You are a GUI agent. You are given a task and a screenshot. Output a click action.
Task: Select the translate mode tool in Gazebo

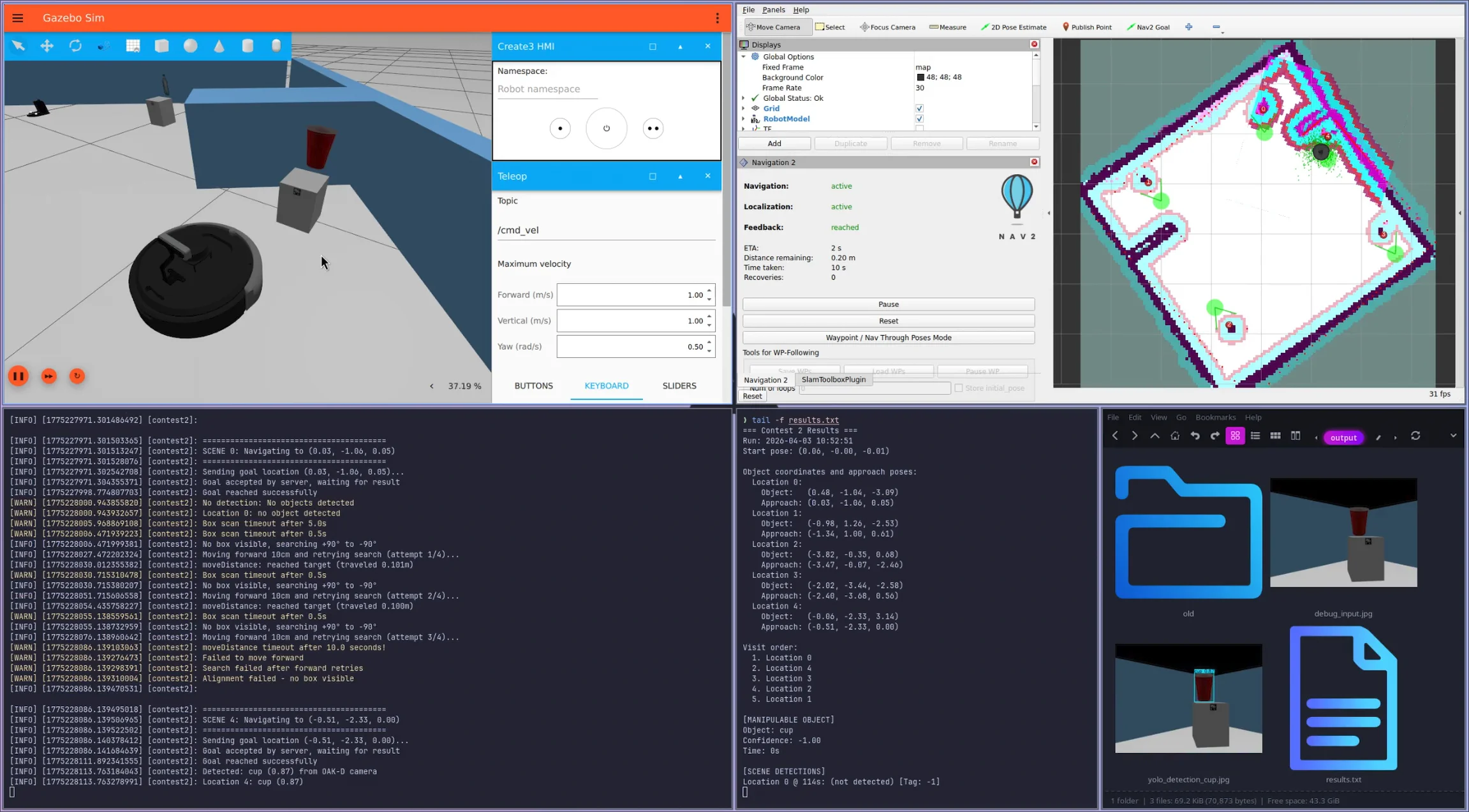47,46
